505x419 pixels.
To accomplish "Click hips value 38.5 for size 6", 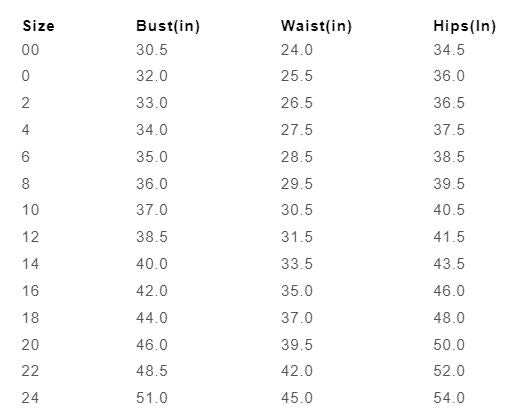I will tap(449, 157).
